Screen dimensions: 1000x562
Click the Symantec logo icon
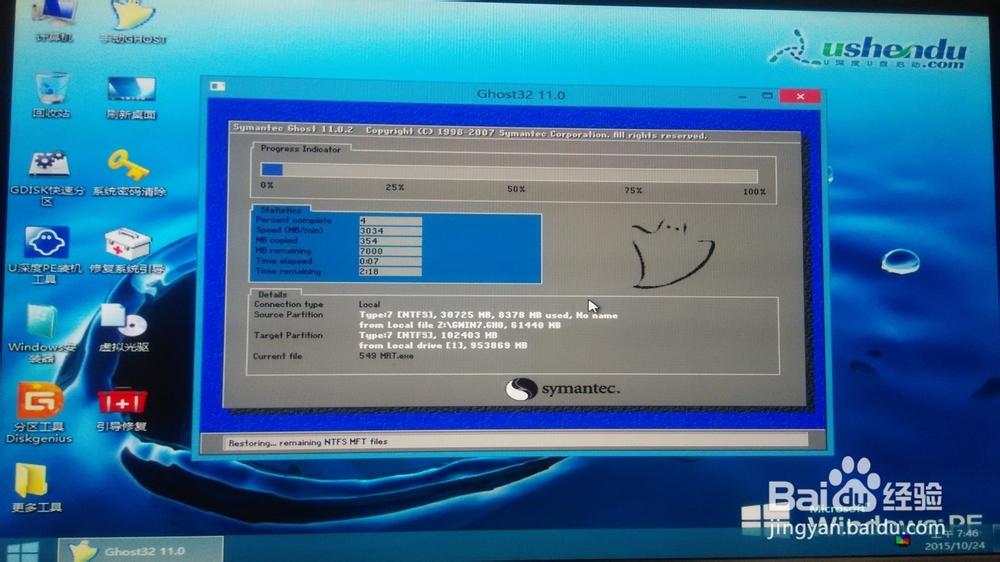[x=521, y=389]
